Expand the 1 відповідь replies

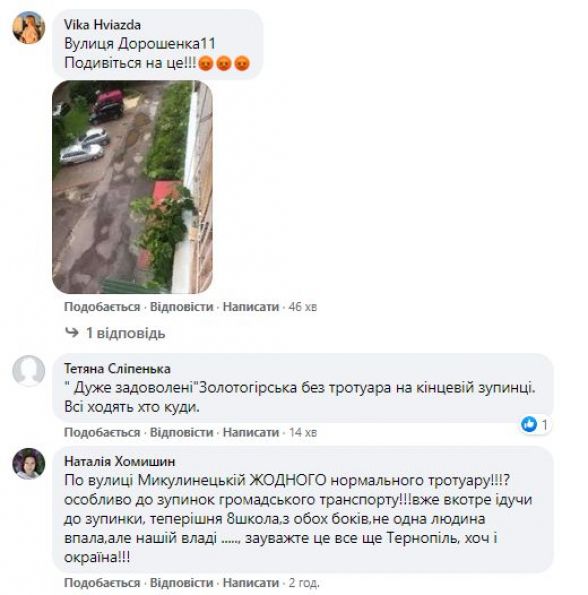tap(126, 333)
